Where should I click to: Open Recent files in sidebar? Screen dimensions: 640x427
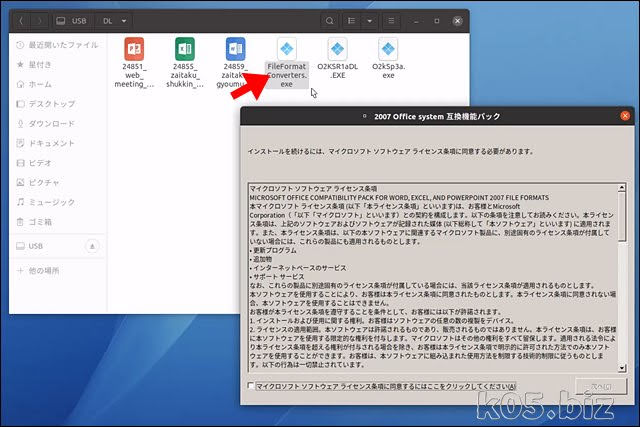(x=58, y=45)
